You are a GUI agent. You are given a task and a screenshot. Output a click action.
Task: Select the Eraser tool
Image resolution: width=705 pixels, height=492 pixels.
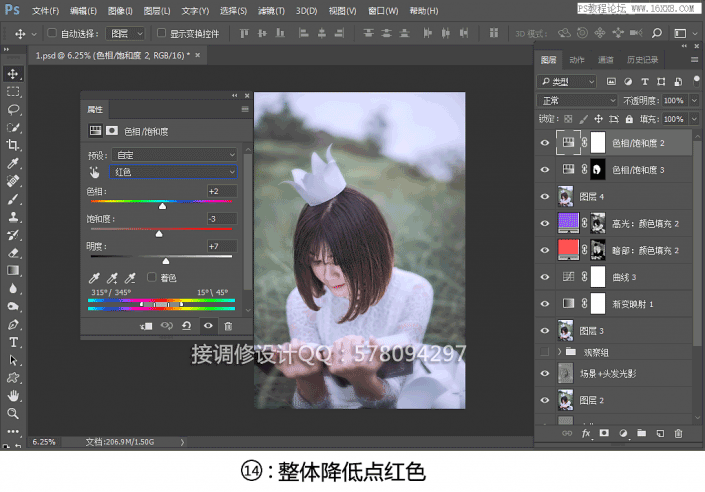(x=13, y=253)
